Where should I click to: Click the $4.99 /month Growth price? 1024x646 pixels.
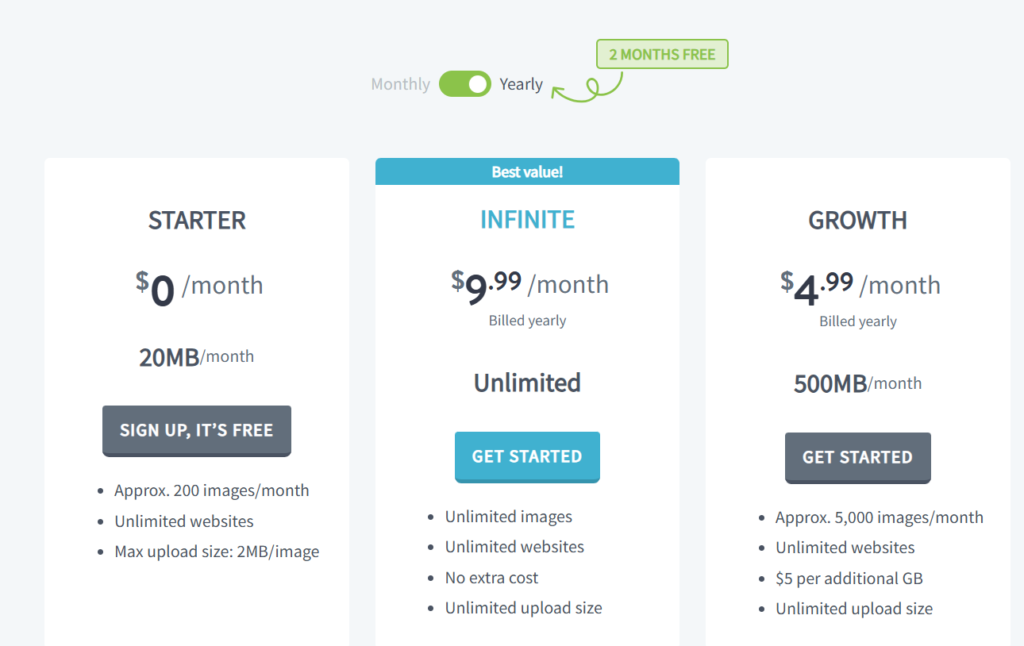[860, 286]
